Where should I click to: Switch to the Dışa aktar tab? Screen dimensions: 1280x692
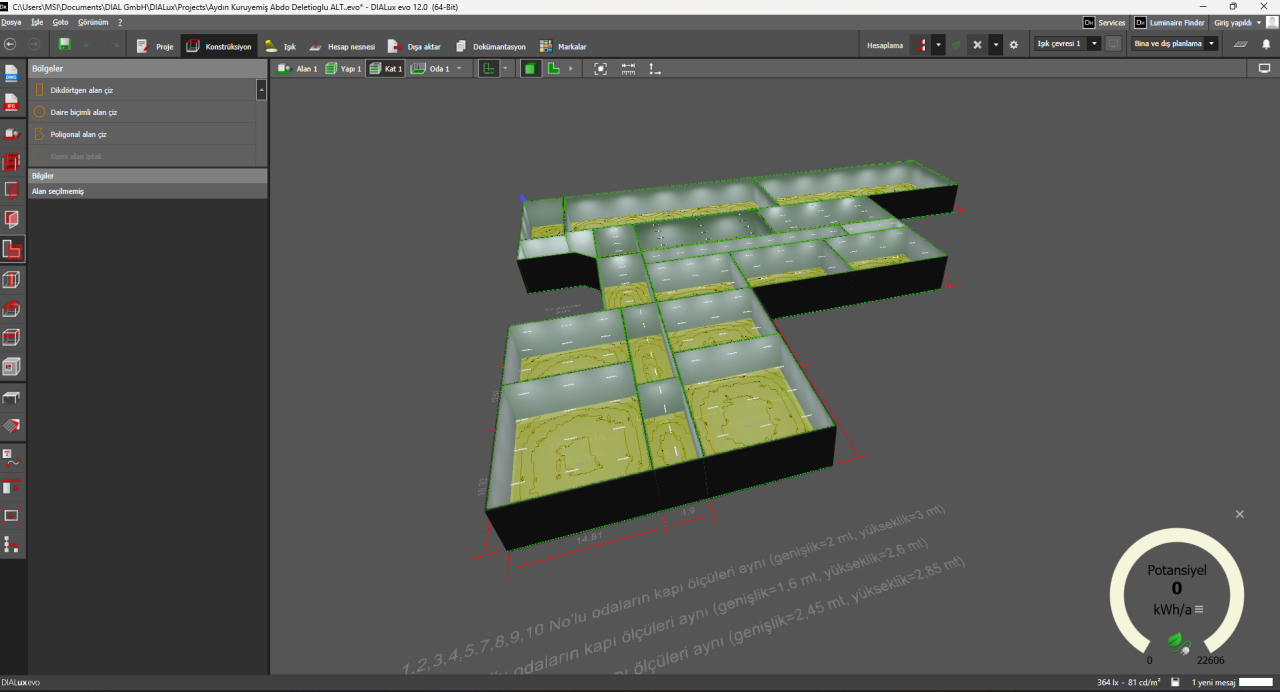[414, 46]
